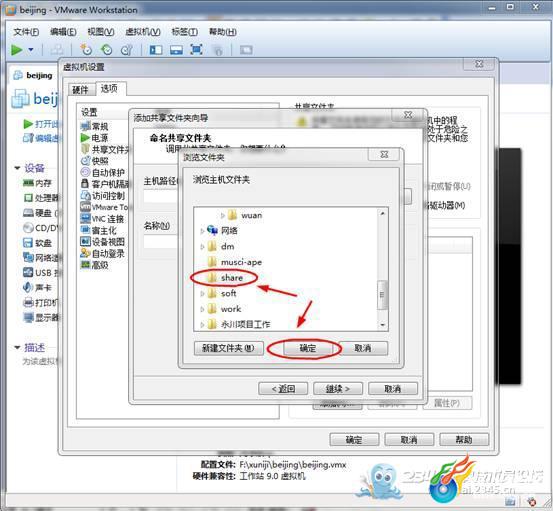
Task: Click the take snapshot toolbar icon
Action: click(x=86, y=50)
